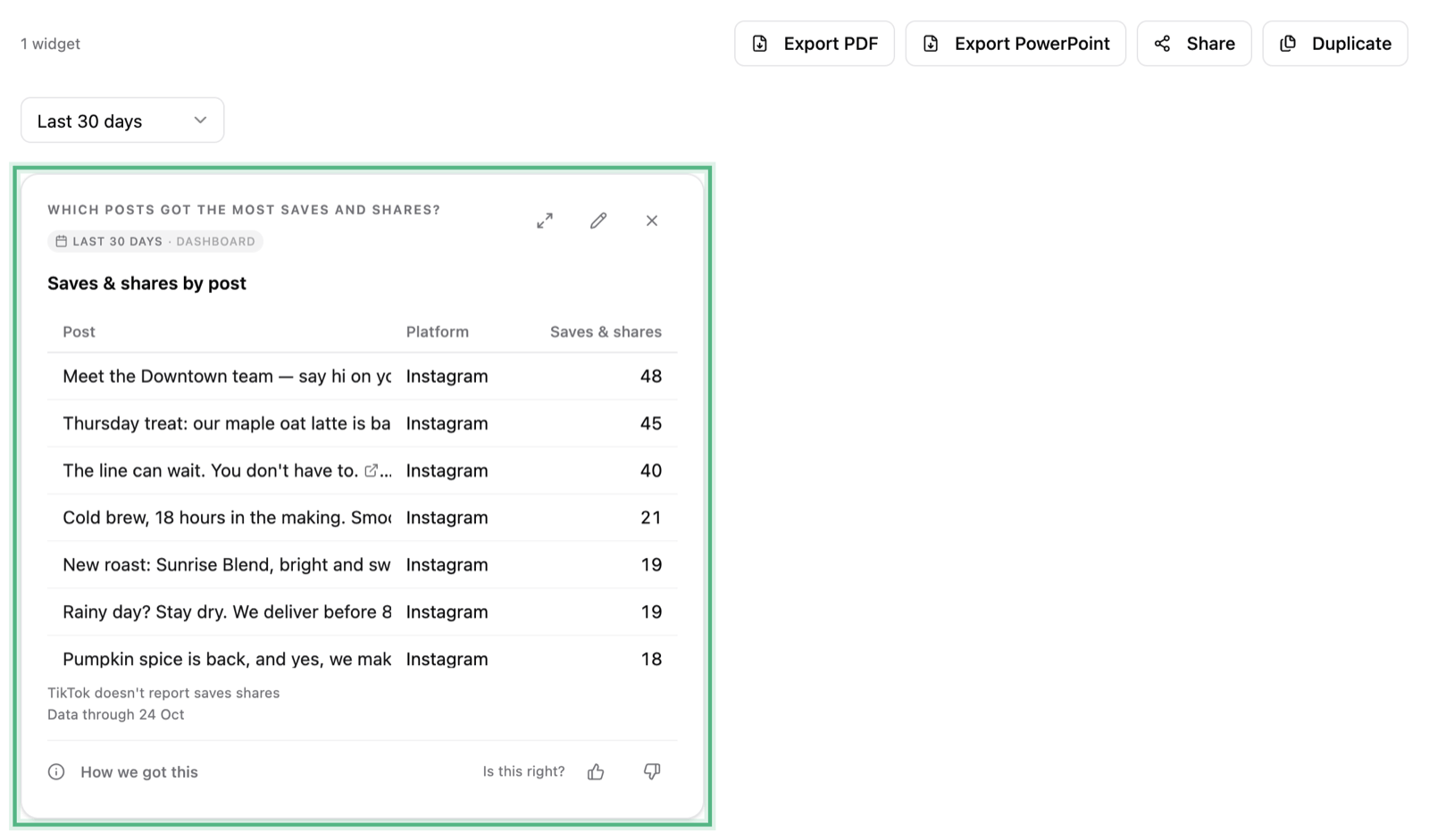Click the value 45 in the table

651,424
